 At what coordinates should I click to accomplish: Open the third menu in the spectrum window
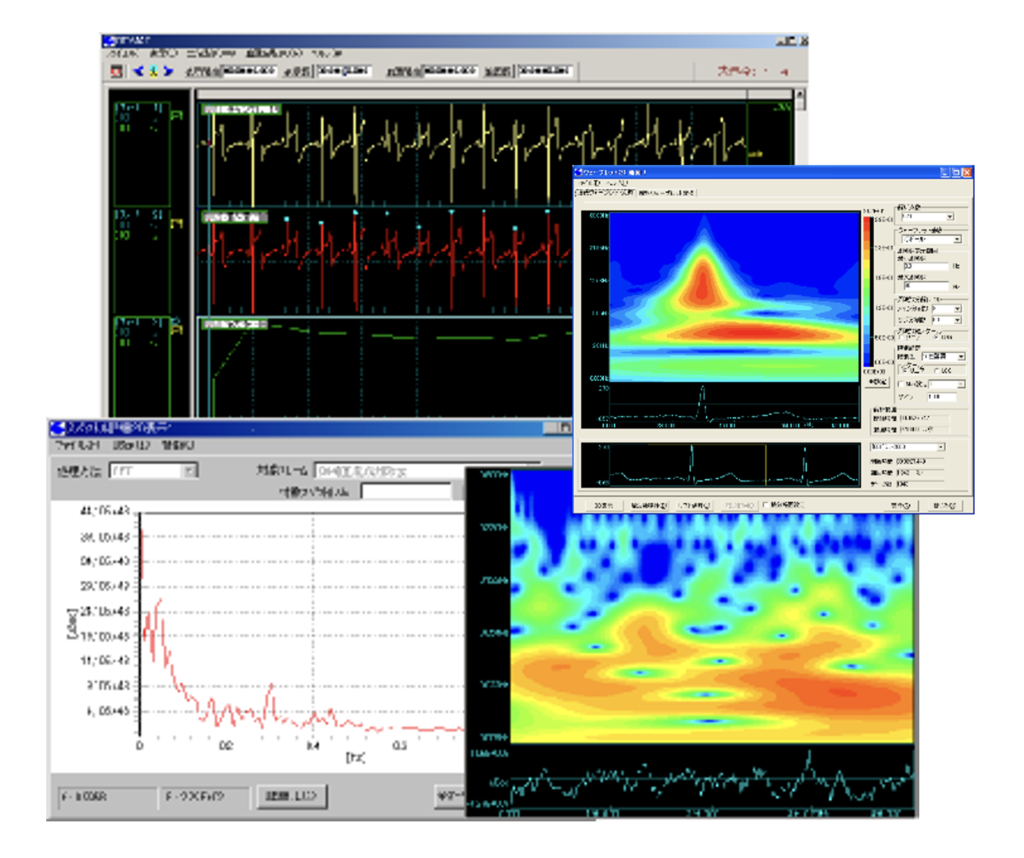[178, 445]
